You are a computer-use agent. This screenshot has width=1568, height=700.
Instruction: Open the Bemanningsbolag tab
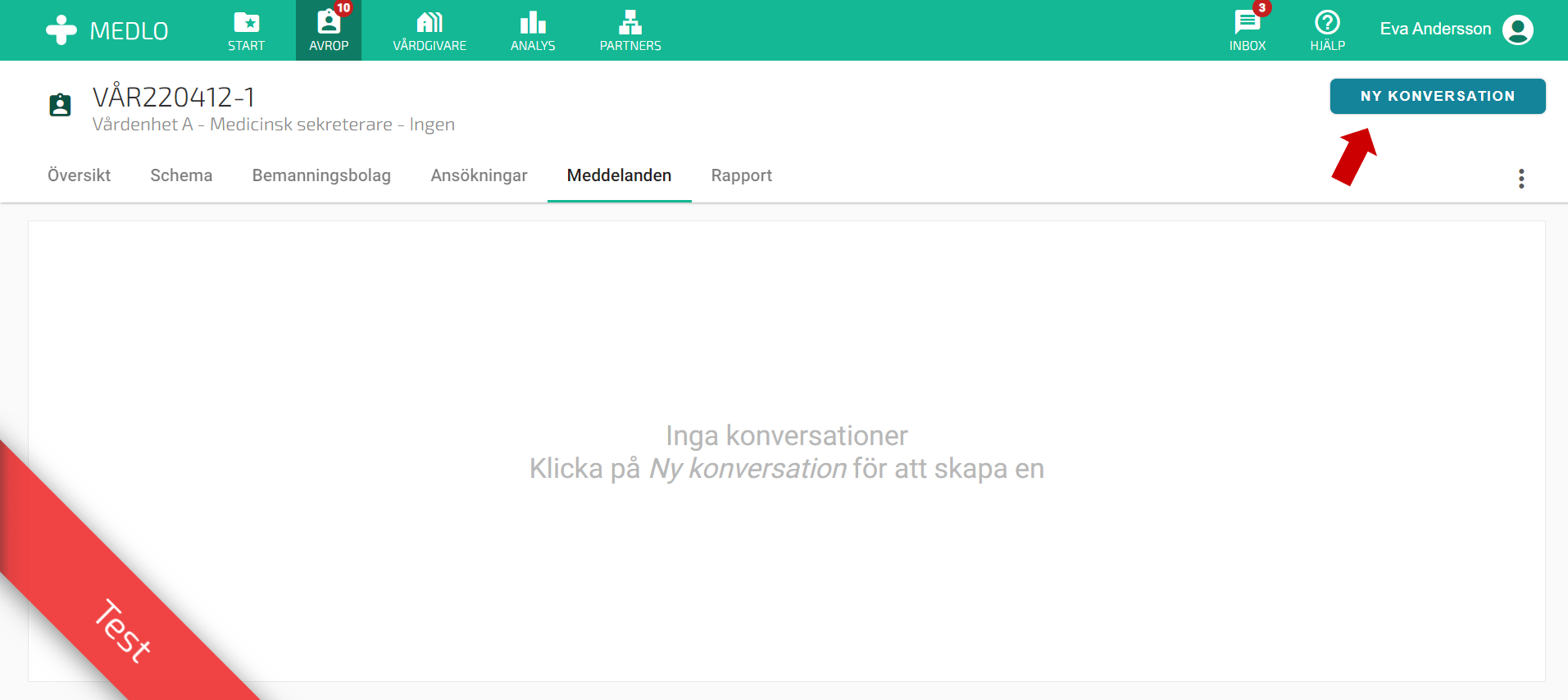[x=321, y=175]
